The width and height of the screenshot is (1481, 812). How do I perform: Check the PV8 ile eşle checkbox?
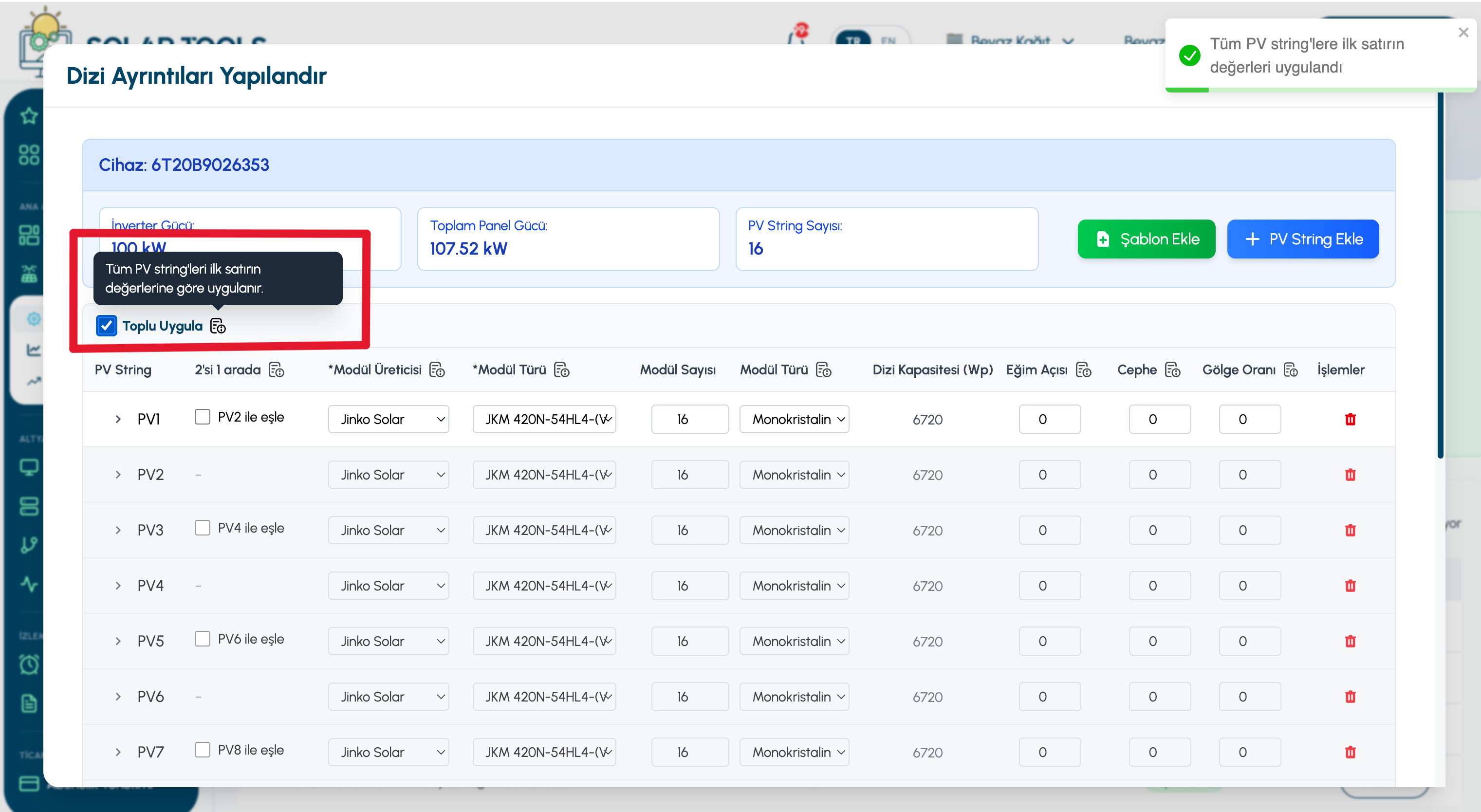pos(203,750)
